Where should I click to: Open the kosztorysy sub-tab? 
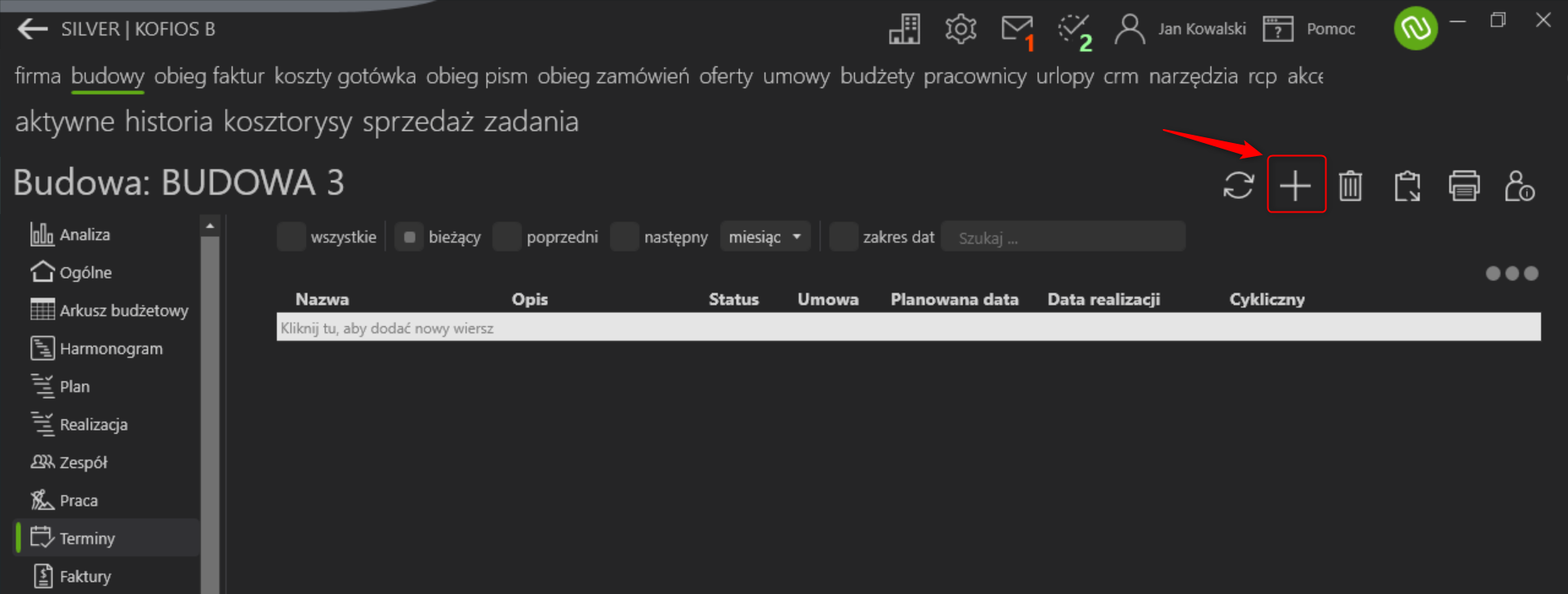pyautogui.click(x=288, y=122)
